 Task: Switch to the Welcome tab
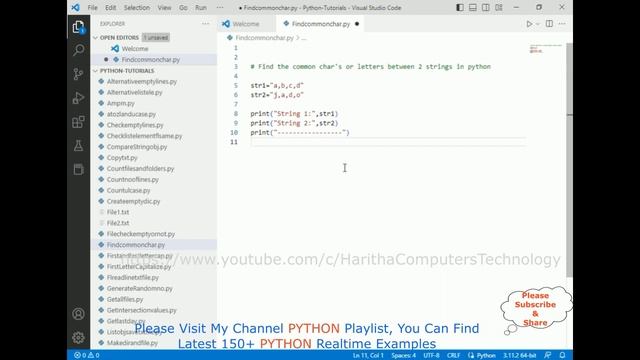pyautogui.click(x=246, y=24)
